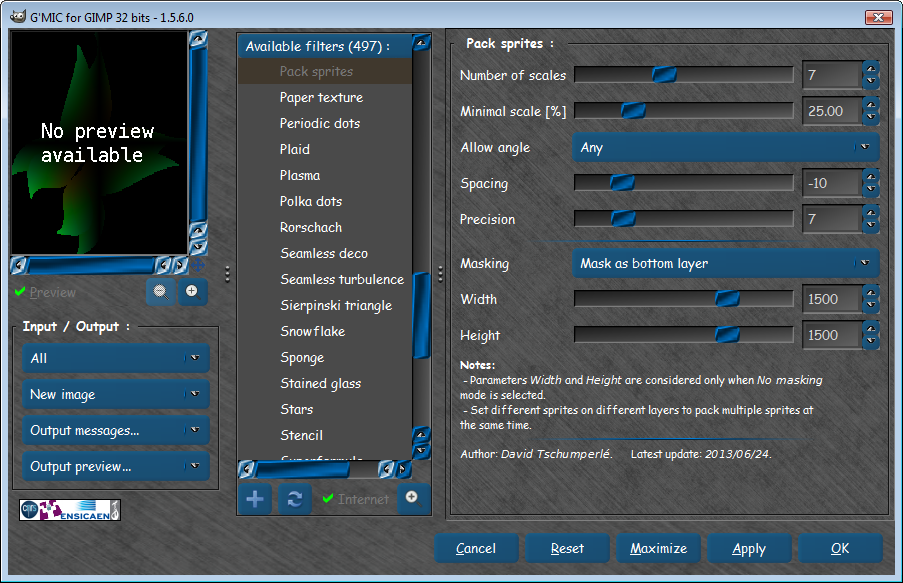
Task: Zoom in the preview with magnifier plus
Action: (192, 292)
